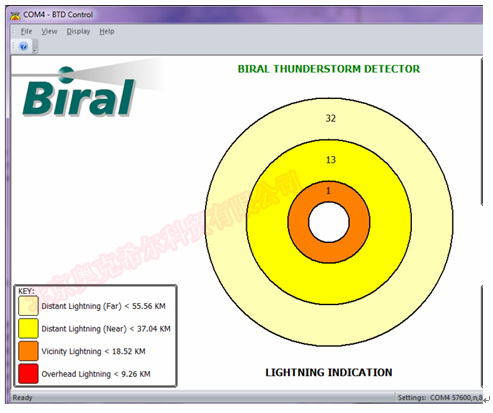493x413 pixels.
Task: Click the red Overhead Lightning swatch
Action: (28, 374)
